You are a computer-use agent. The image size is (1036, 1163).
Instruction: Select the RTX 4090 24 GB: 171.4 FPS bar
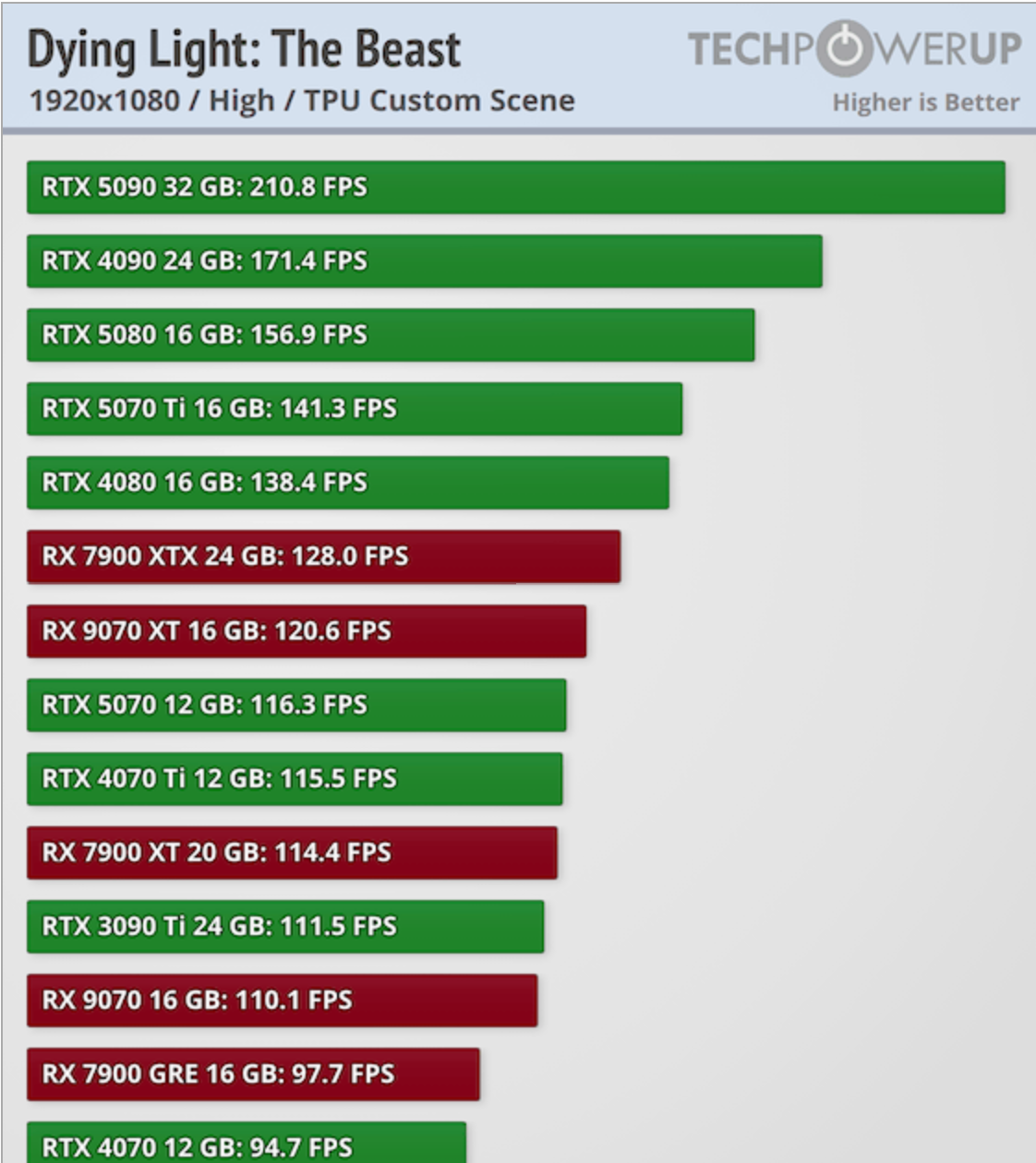coord(425,261)
